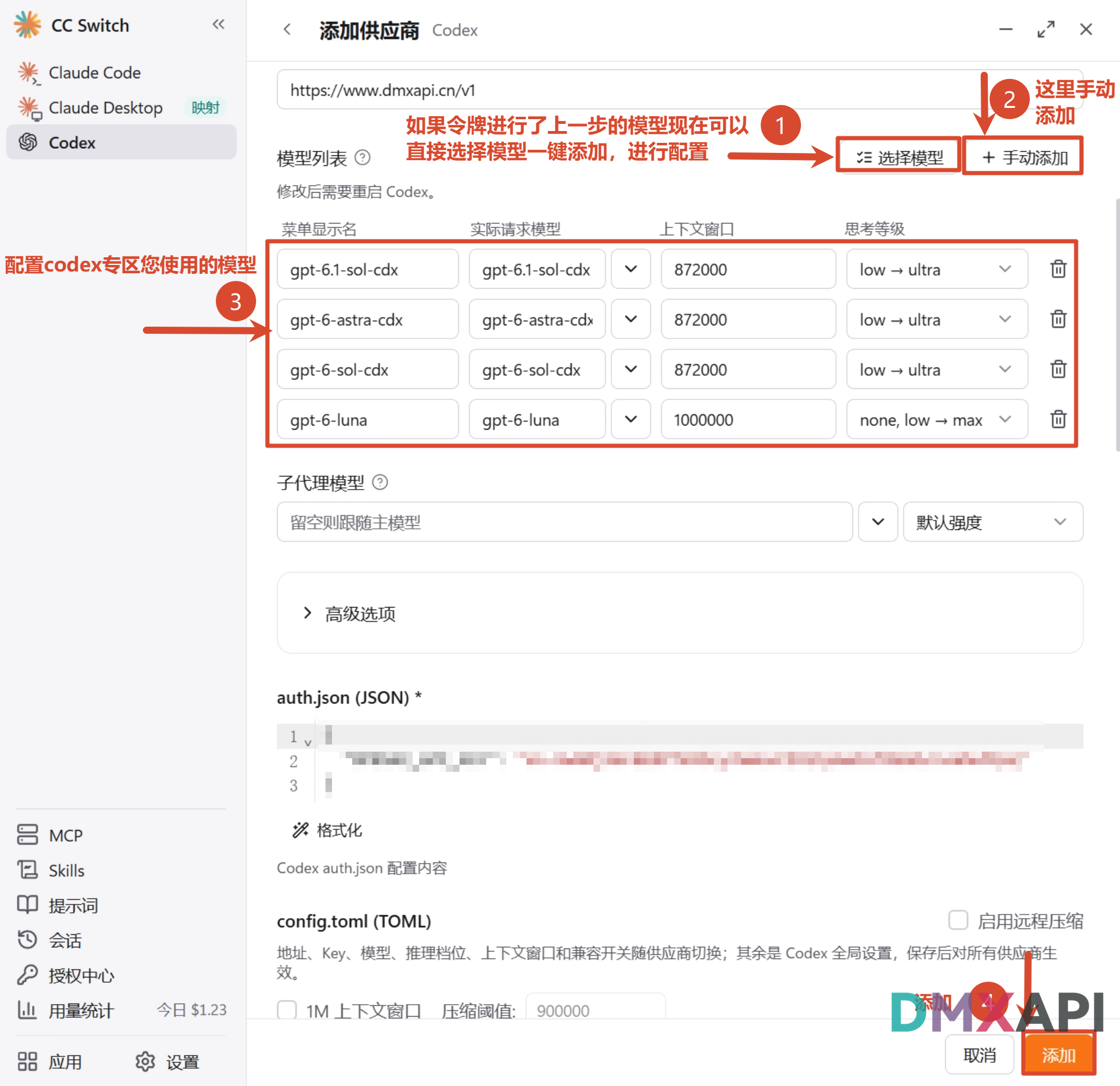Confirm with the orange 添加 button
1120x1086 pixels.
[x=1058, y=1055]
